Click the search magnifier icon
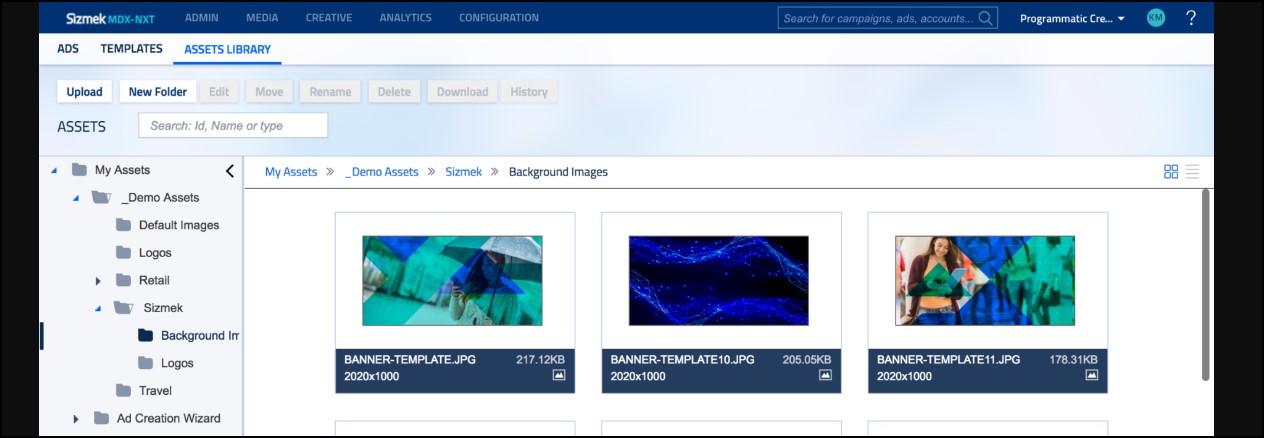This screenshot has height=438, width=1264. (986, 18)
